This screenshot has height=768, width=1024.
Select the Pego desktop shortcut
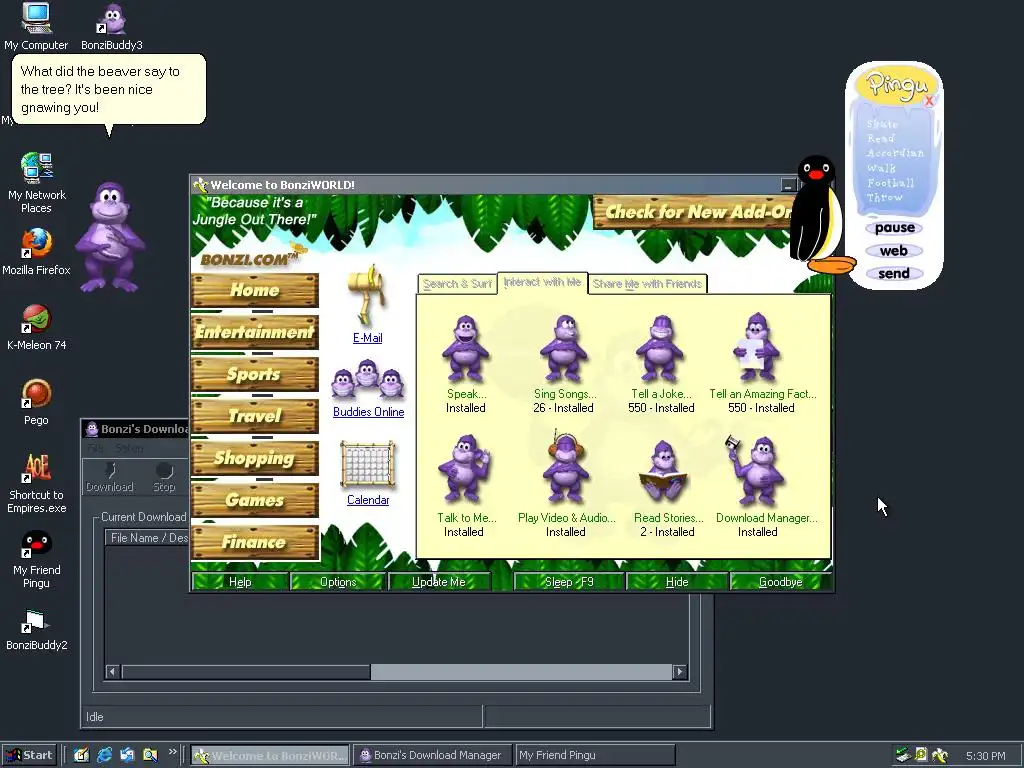[x=37, y=402]
